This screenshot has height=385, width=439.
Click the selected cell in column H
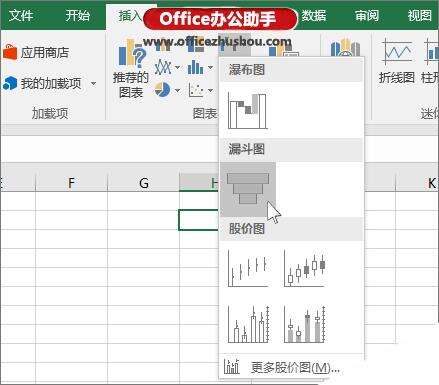tap(199, 220)
